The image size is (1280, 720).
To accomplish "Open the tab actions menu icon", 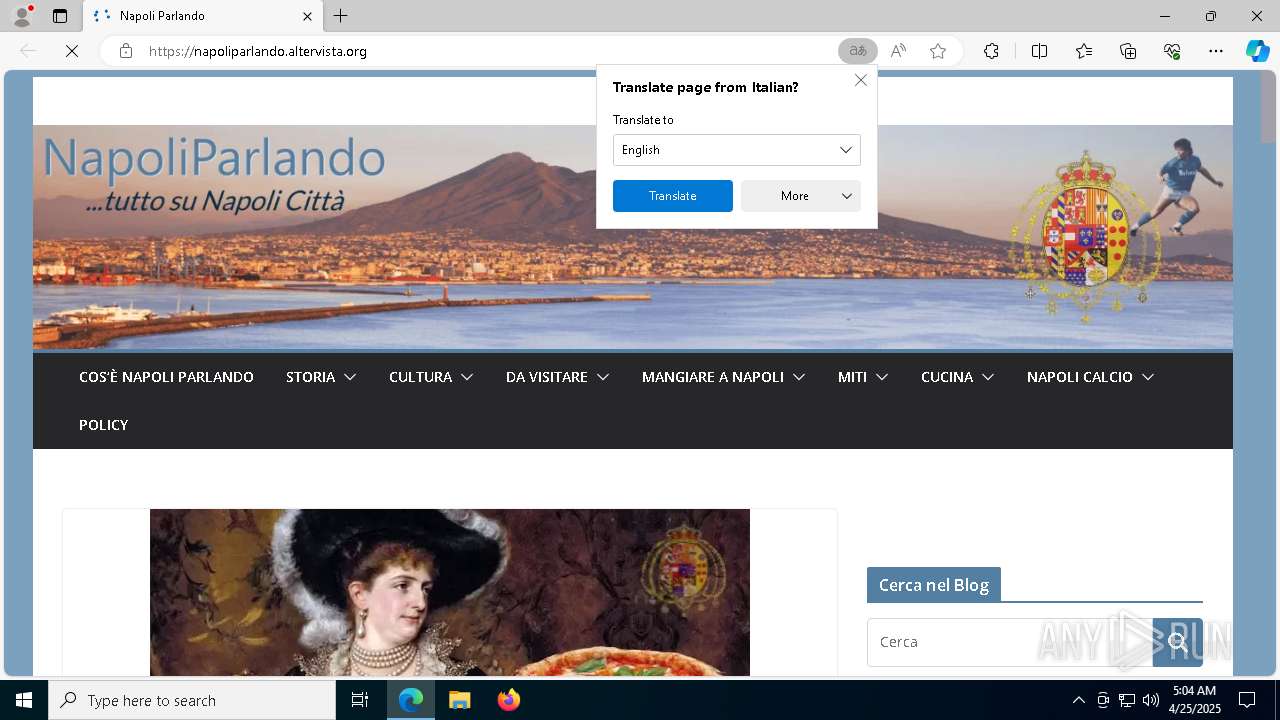I will [x=60, y=16].
